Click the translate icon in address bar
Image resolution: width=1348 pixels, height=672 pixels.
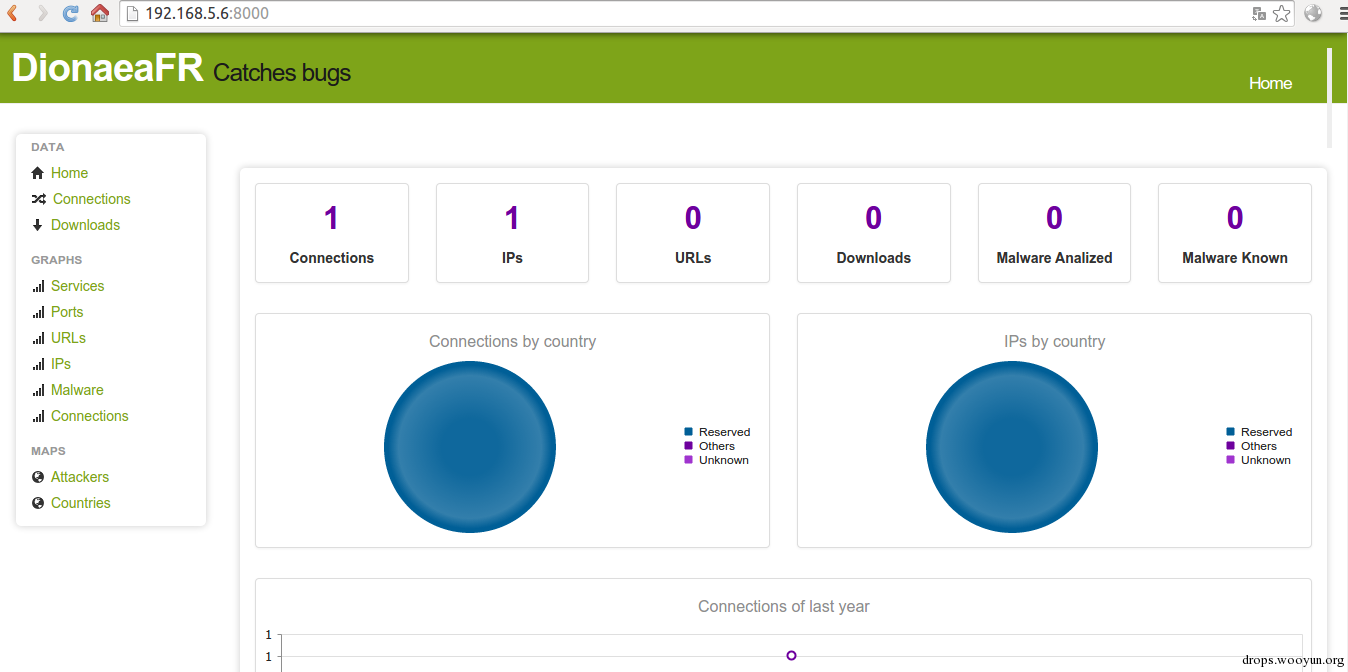point(1259,14)
